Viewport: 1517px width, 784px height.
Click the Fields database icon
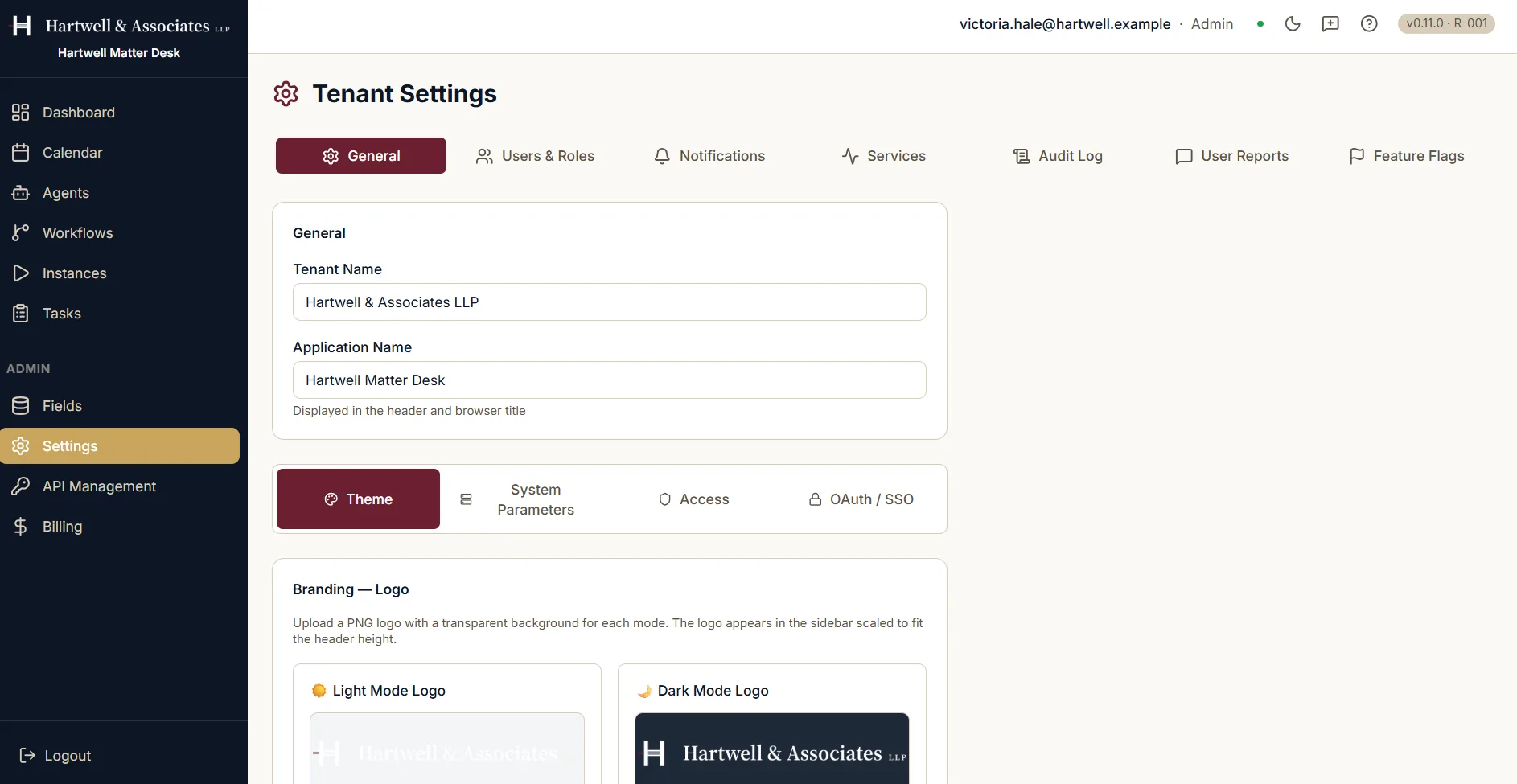point(21,406)
